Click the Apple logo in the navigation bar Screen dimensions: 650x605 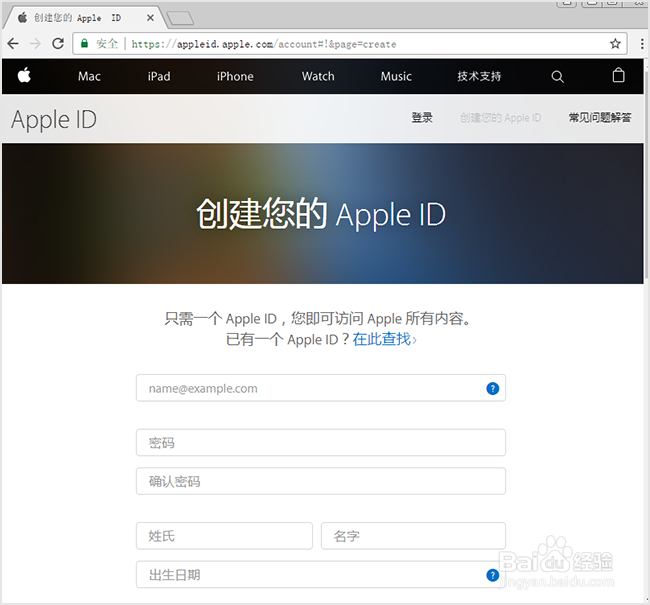click(x=24, y=76)
